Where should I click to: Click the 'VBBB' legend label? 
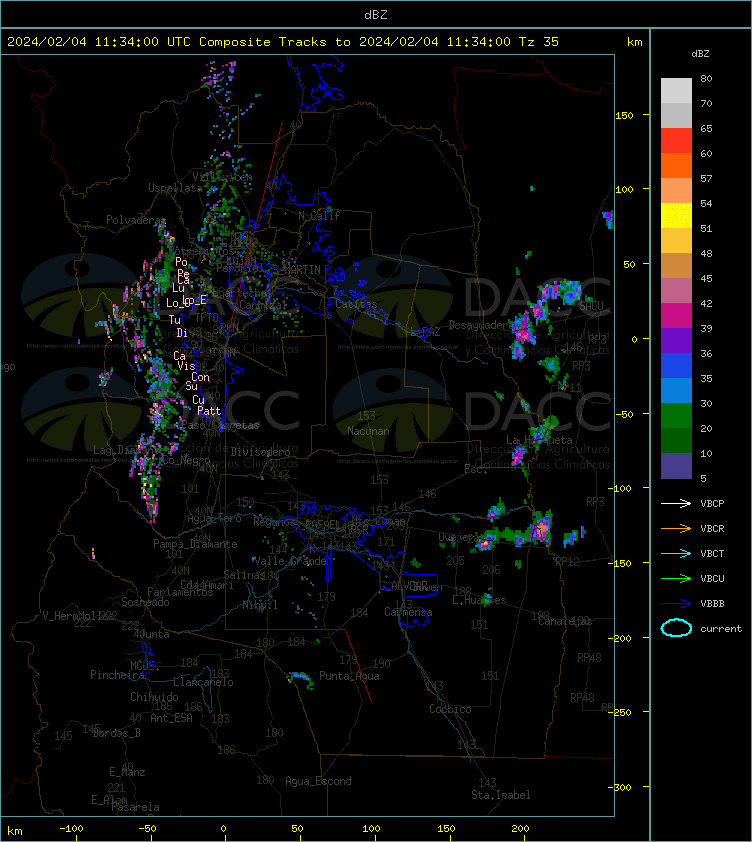(712, 604)
